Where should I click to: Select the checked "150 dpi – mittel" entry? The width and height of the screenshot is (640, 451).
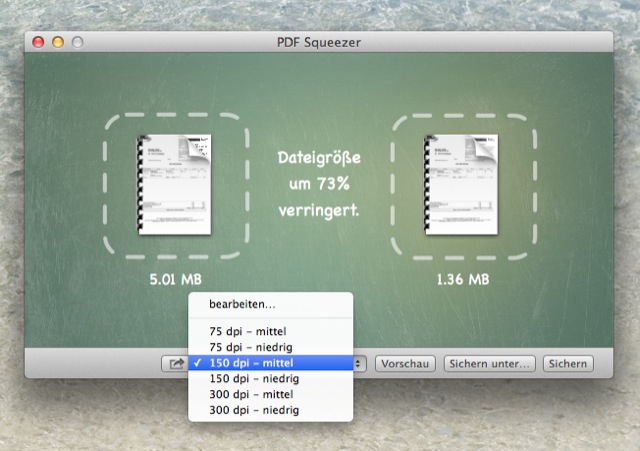click(258, 363)
